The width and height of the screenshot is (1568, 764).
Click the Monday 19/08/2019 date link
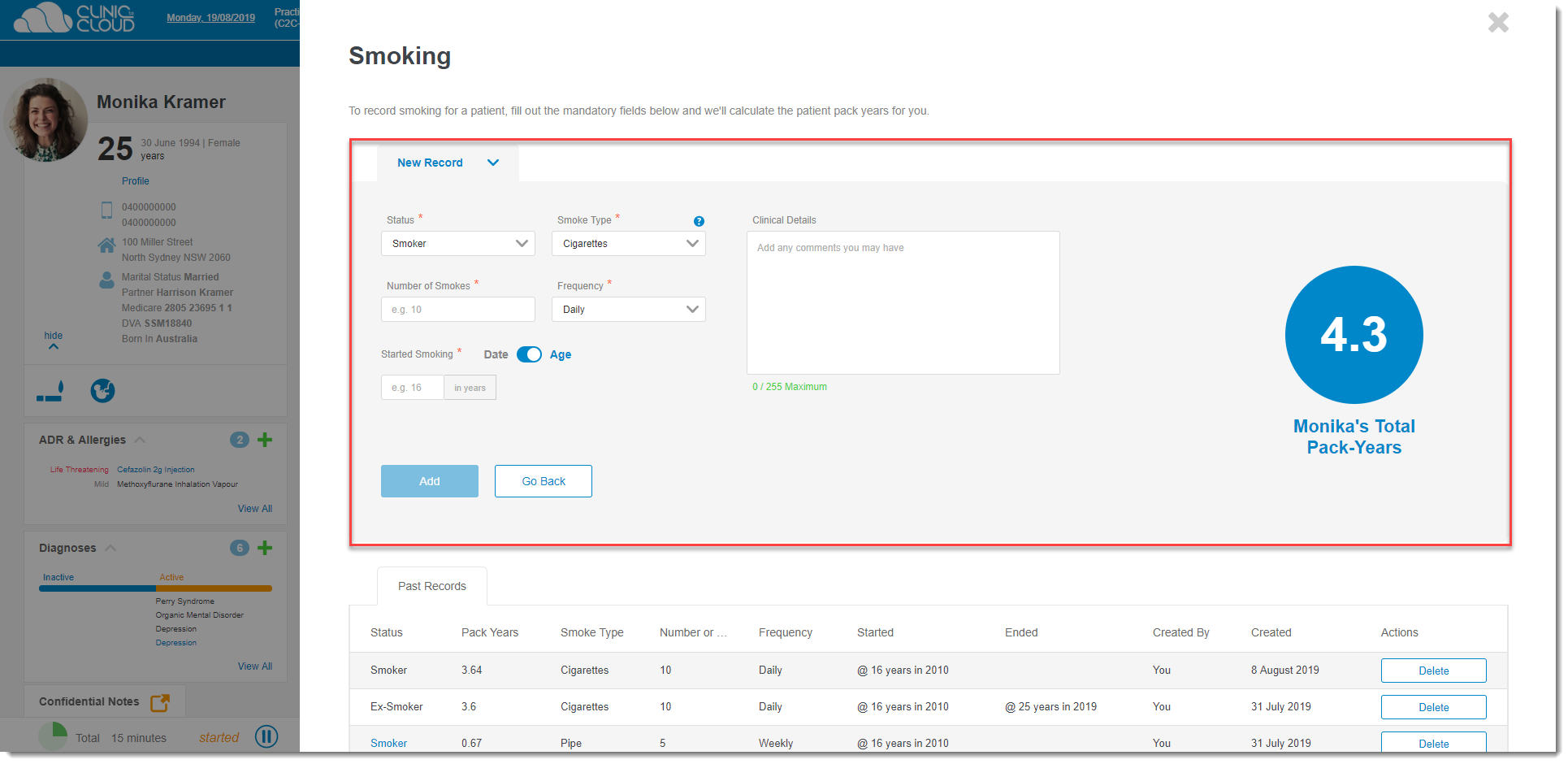tap(211, 18)
